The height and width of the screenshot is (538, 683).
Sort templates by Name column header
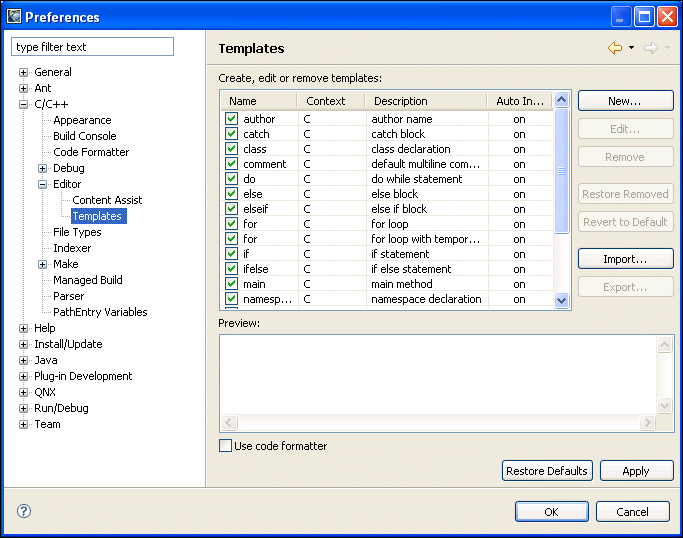[x=243, y=101]
